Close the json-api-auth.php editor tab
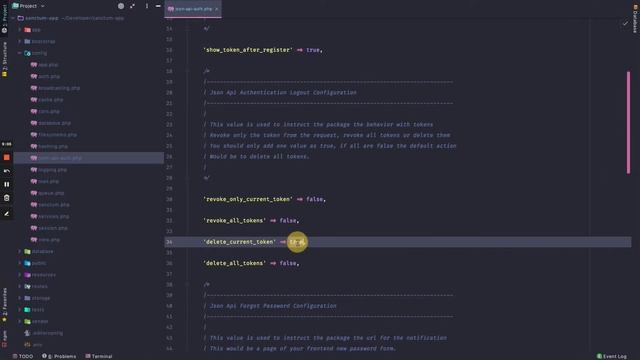The image size is (640, 360). [x=216, y=9]
